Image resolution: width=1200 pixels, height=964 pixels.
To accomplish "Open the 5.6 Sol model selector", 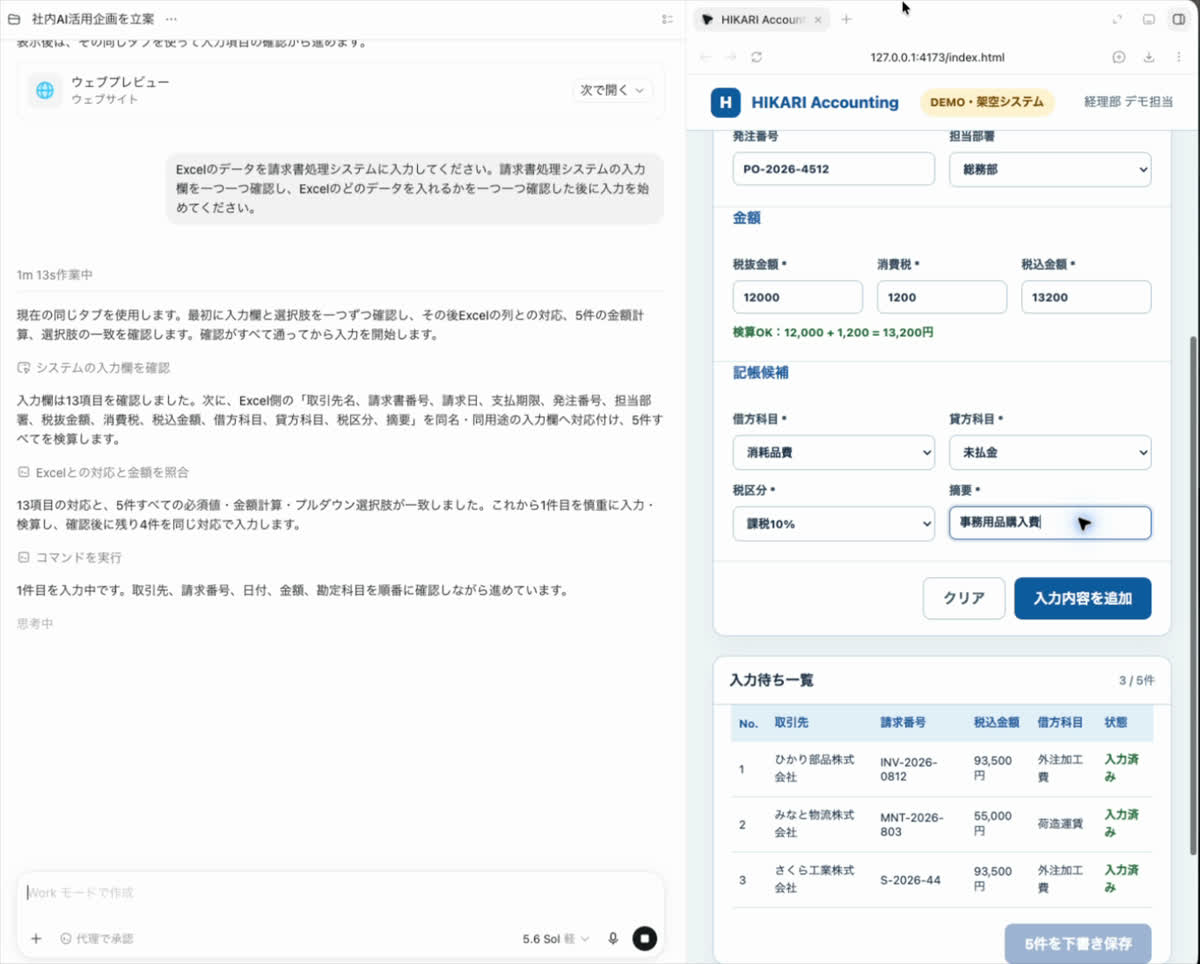I will coord(555,939).
